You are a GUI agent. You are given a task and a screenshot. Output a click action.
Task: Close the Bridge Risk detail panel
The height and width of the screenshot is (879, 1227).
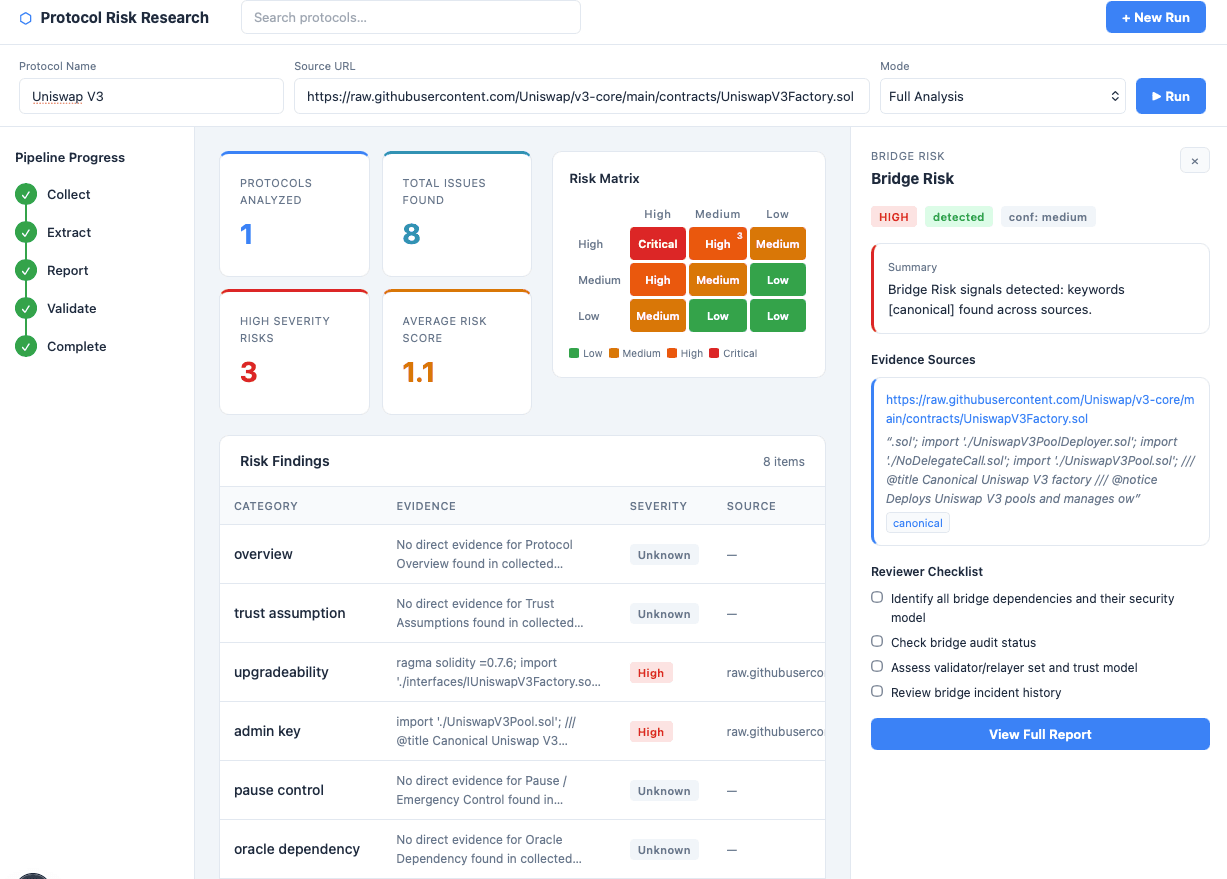(1195, 160)
